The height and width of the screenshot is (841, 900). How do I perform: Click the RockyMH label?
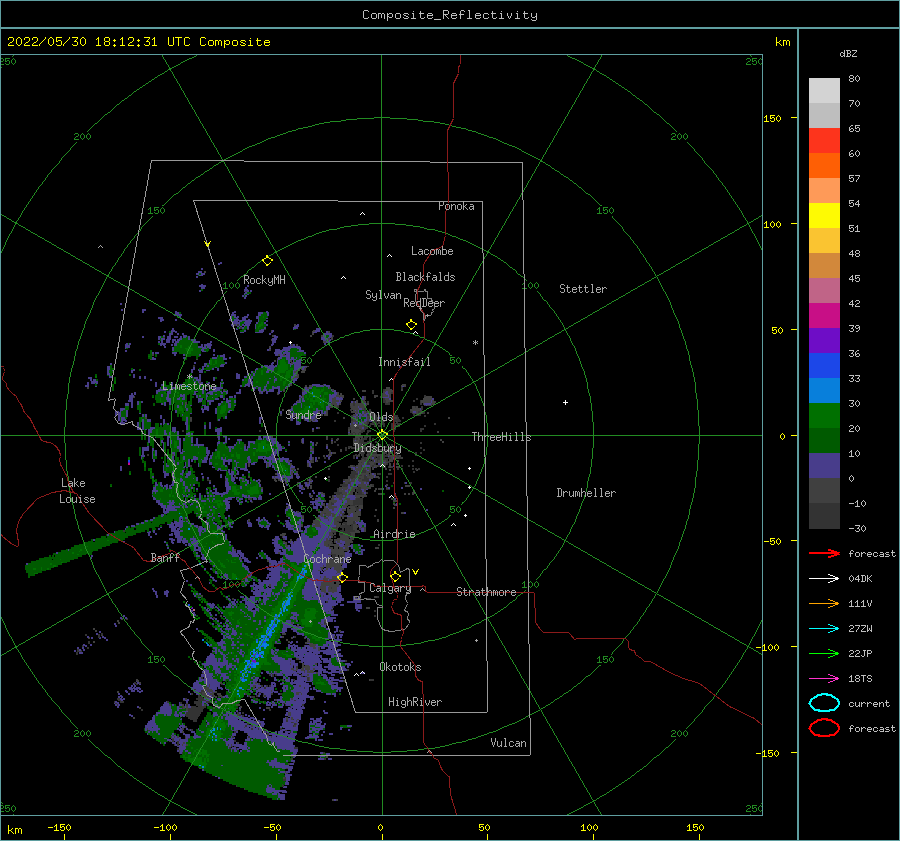(x=264, y=280)
